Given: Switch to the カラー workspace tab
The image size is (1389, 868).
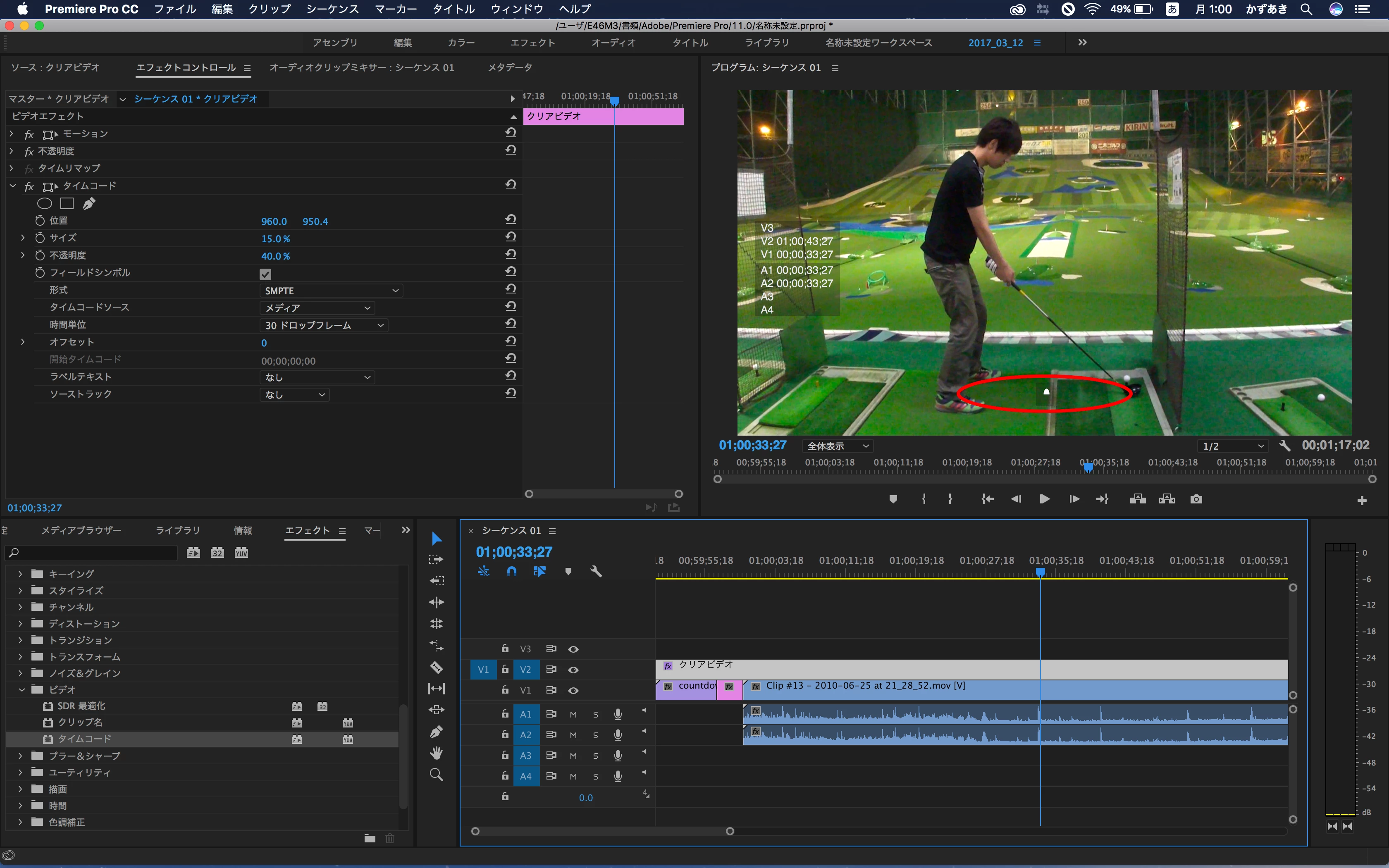Looking at the screenshot, I should 461,43.
